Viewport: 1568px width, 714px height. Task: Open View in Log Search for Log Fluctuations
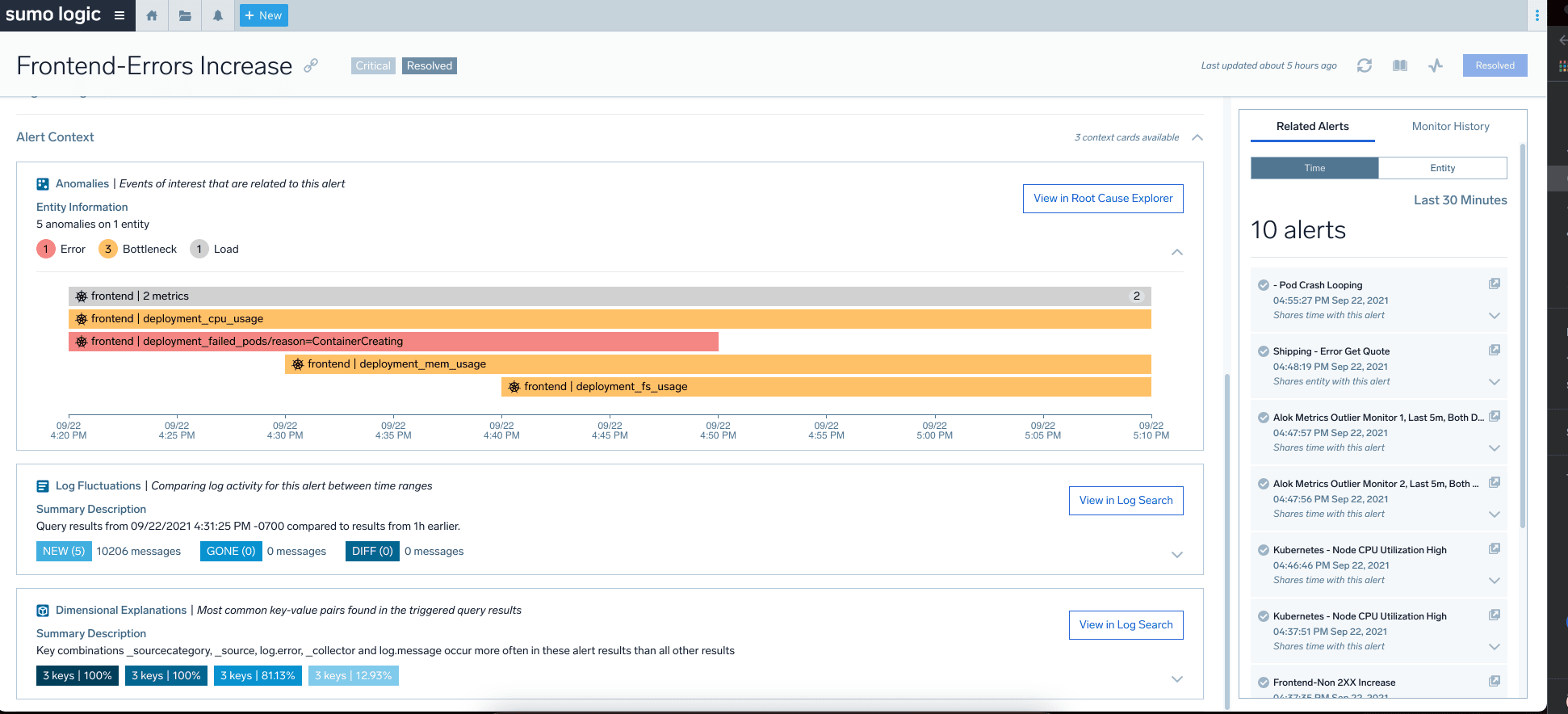click(1126, 501)
